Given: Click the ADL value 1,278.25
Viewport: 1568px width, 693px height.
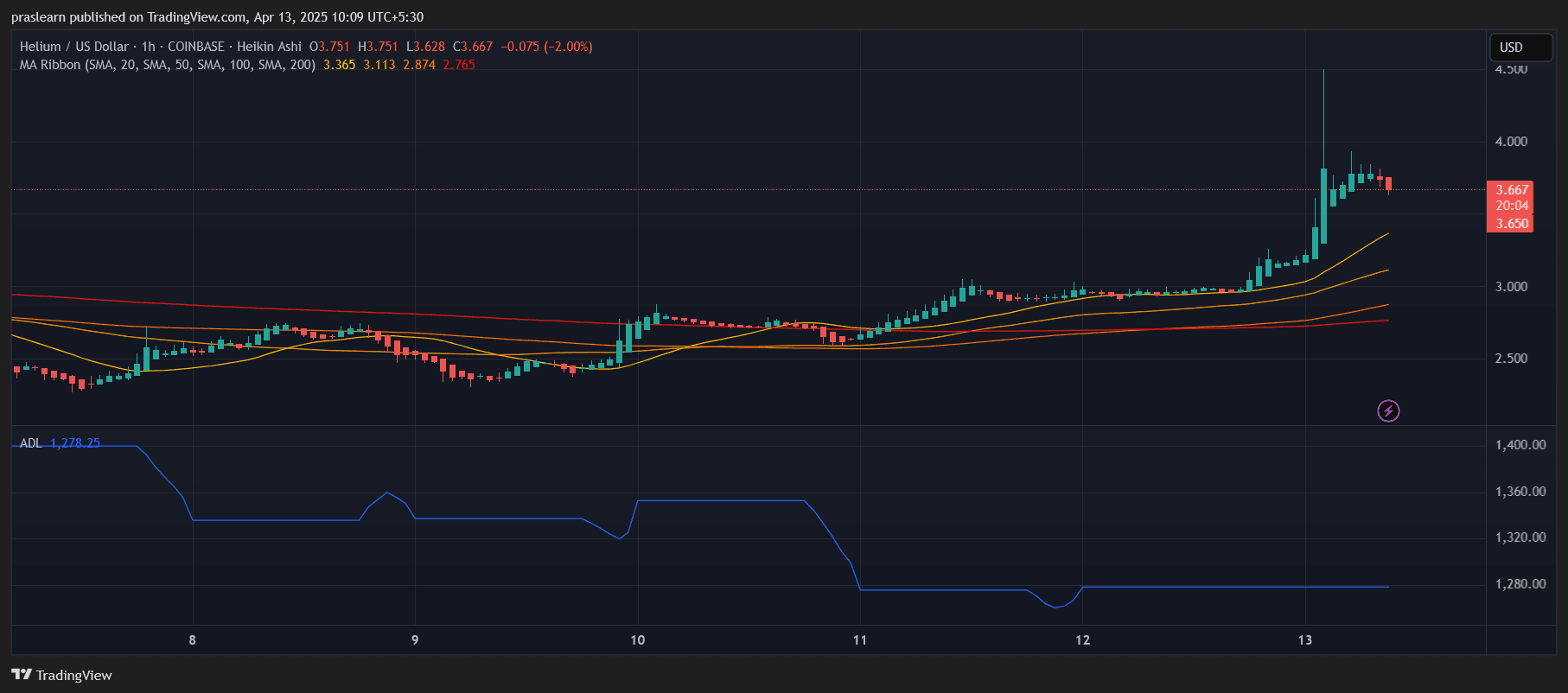Looking at the screenshot, I should point(75,443).
